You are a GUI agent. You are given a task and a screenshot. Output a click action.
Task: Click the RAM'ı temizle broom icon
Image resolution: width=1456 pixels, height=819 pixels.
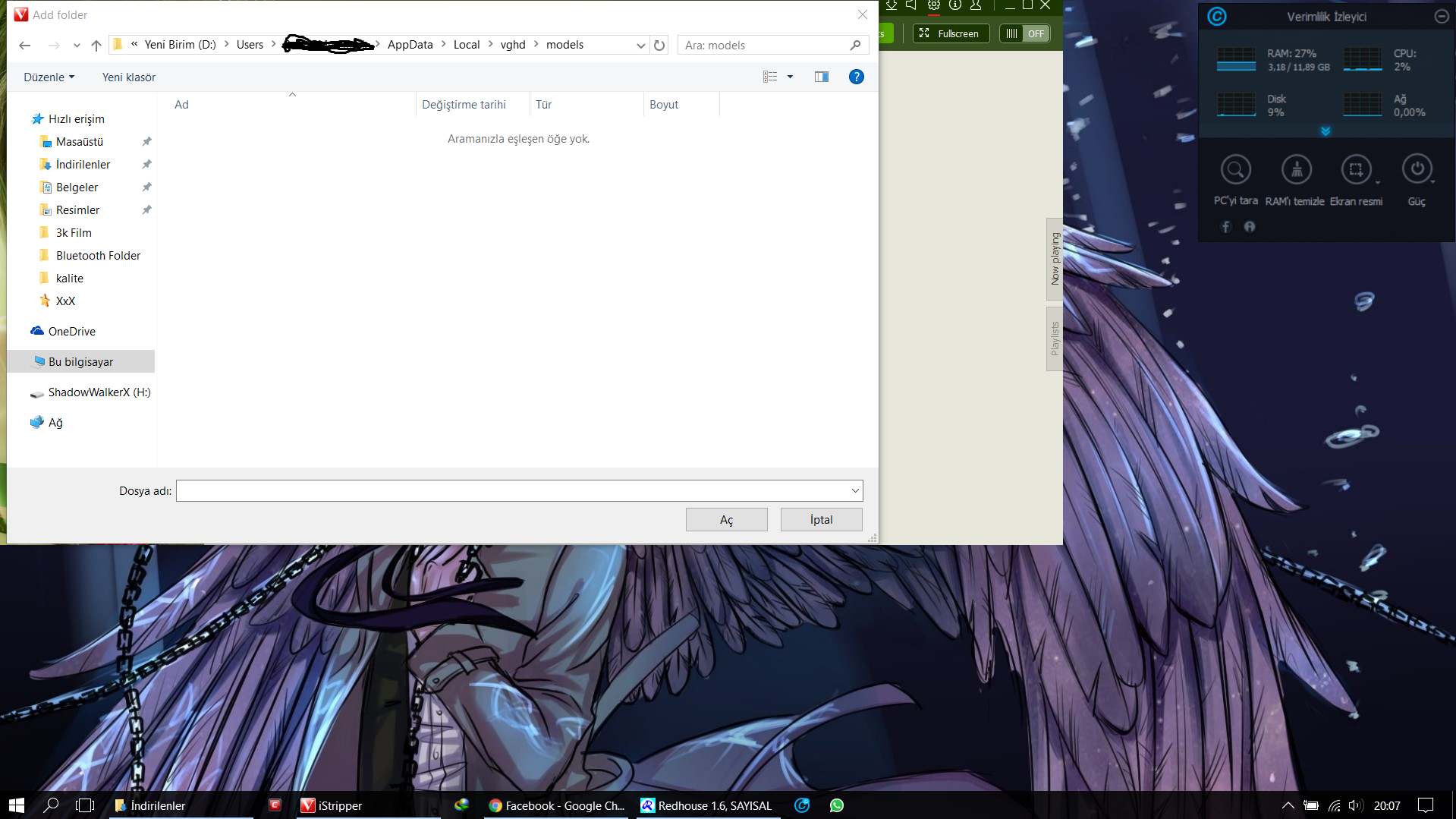point(1297,169)
